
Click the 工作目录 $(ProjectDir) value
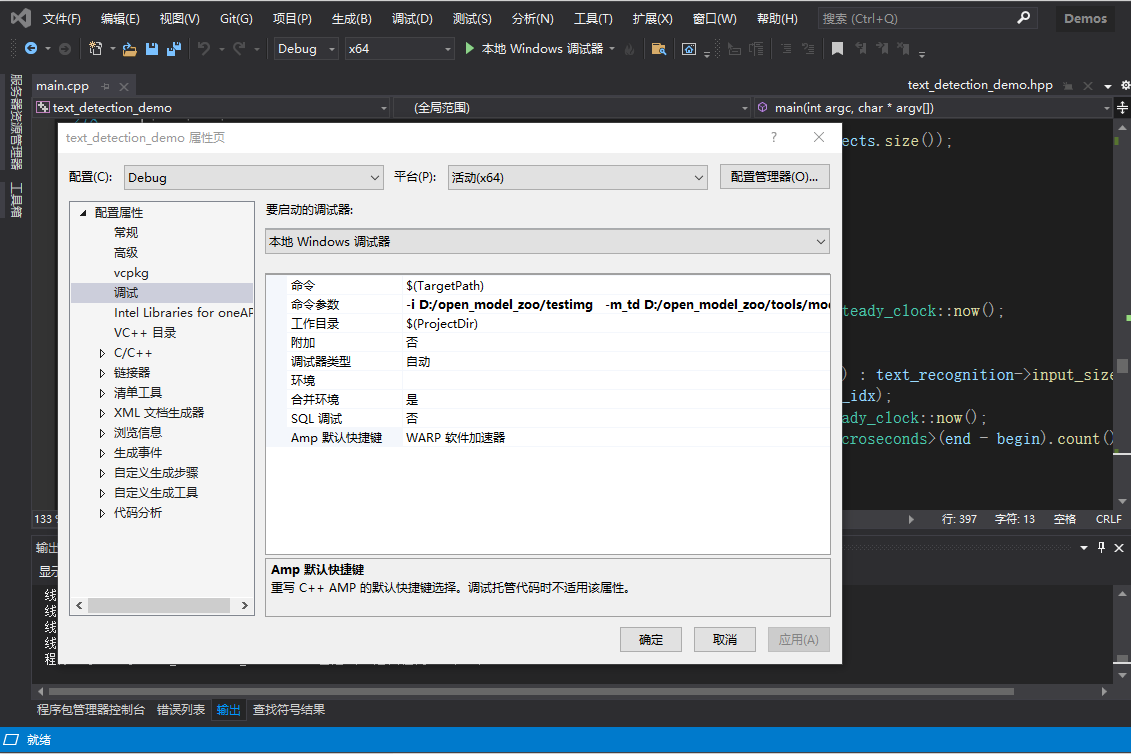(x=441, y=324)
